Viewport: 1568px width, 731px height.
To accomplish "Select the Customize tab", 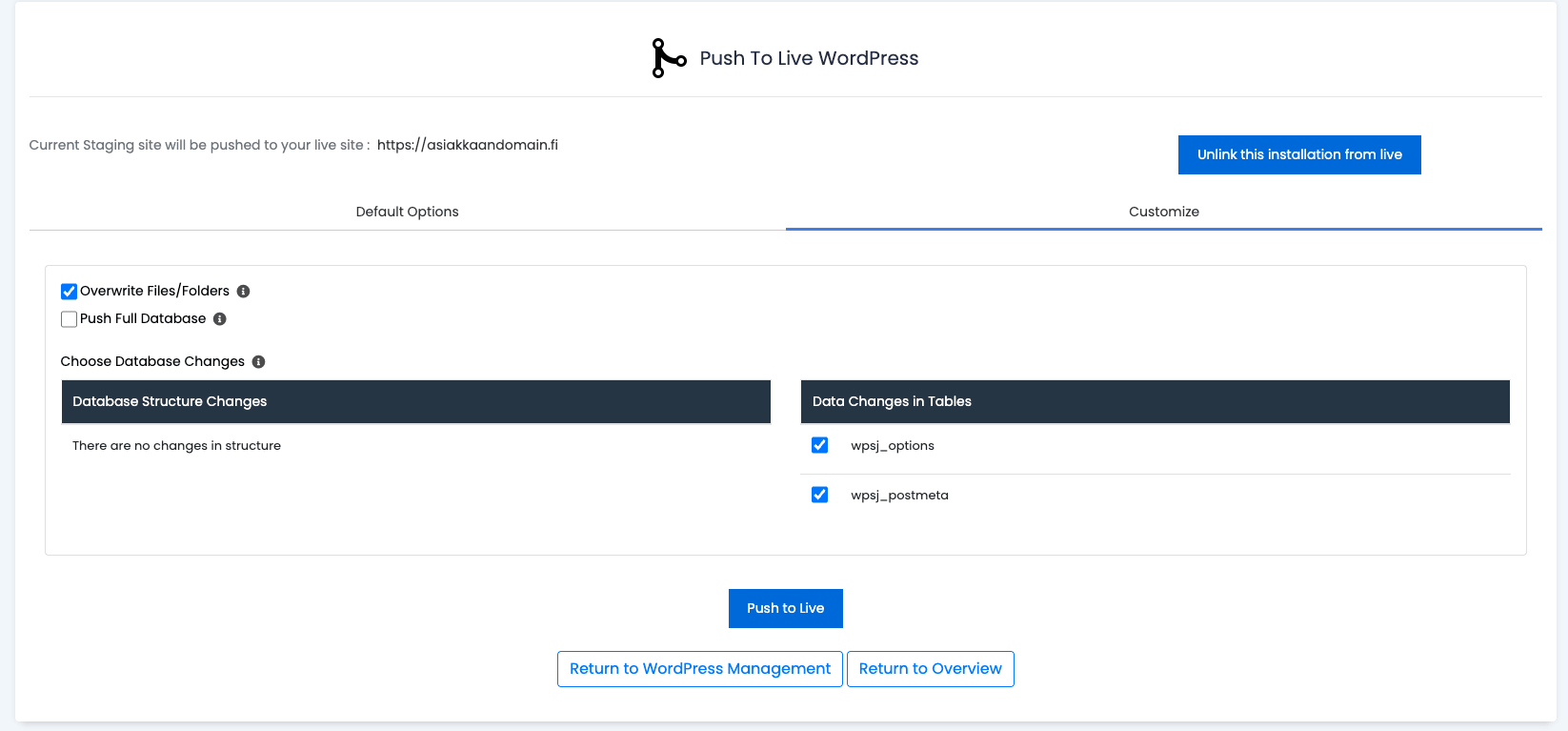I will 1164,212.
